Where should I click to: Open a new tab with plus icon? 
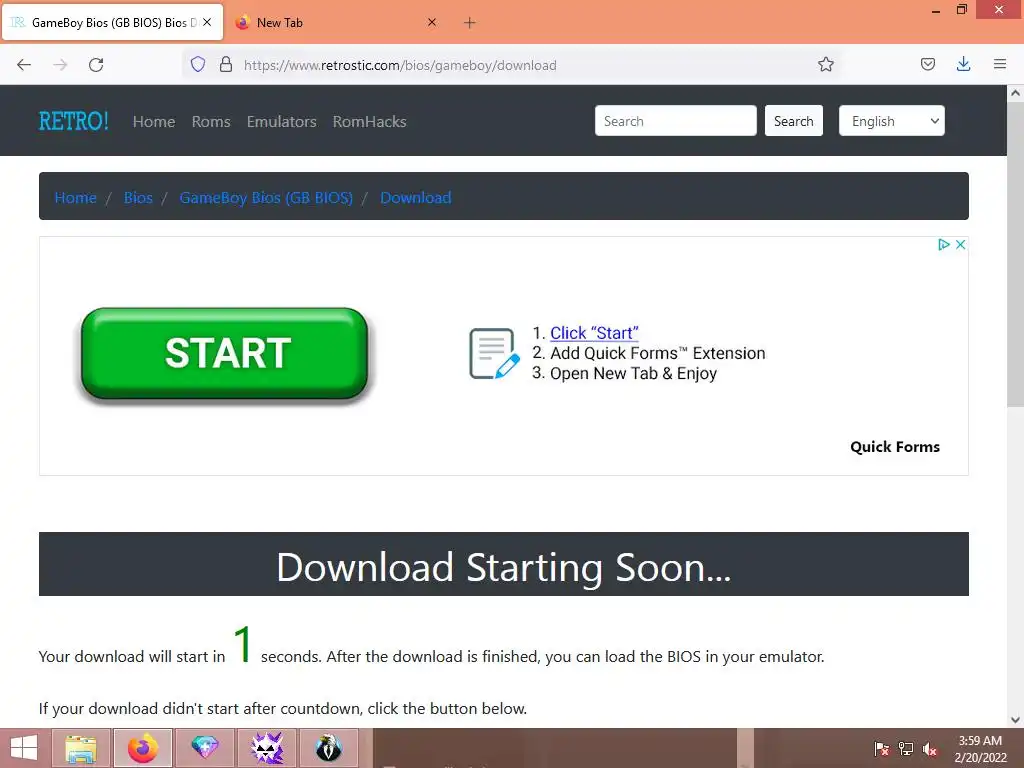tap(470, 23)
